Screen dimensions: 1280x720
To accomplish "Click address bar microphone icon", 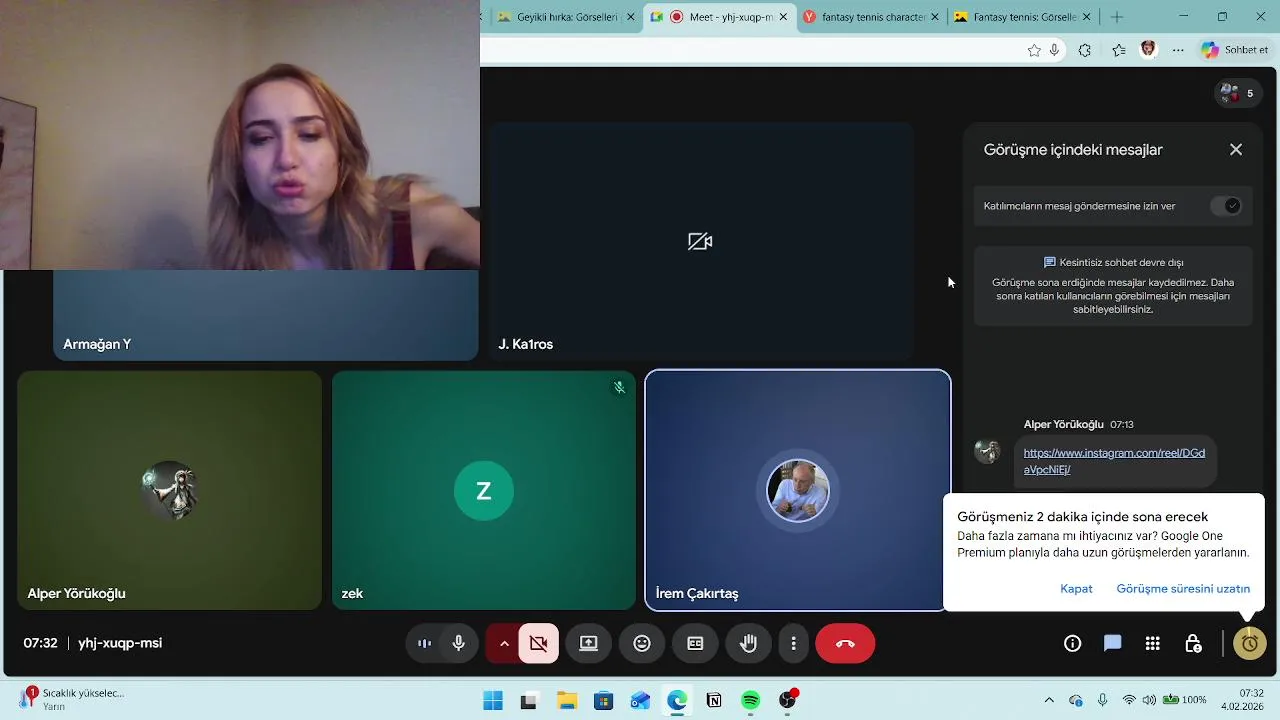I will [x=1054, y=50].
